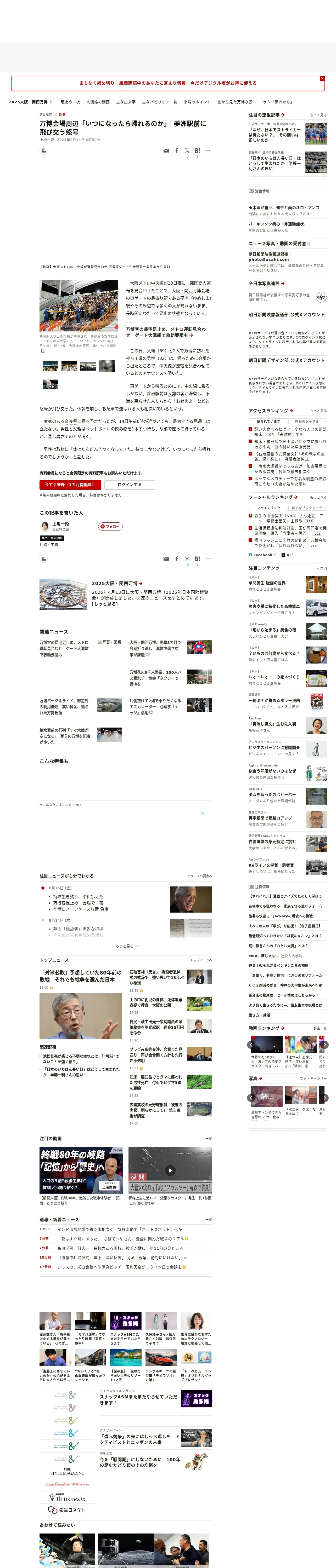Open 大混雑の動画 nav item
Image resolution: width=336 pixels, height=1568 pixels.
pyautogui.click(x=98, y=102)
